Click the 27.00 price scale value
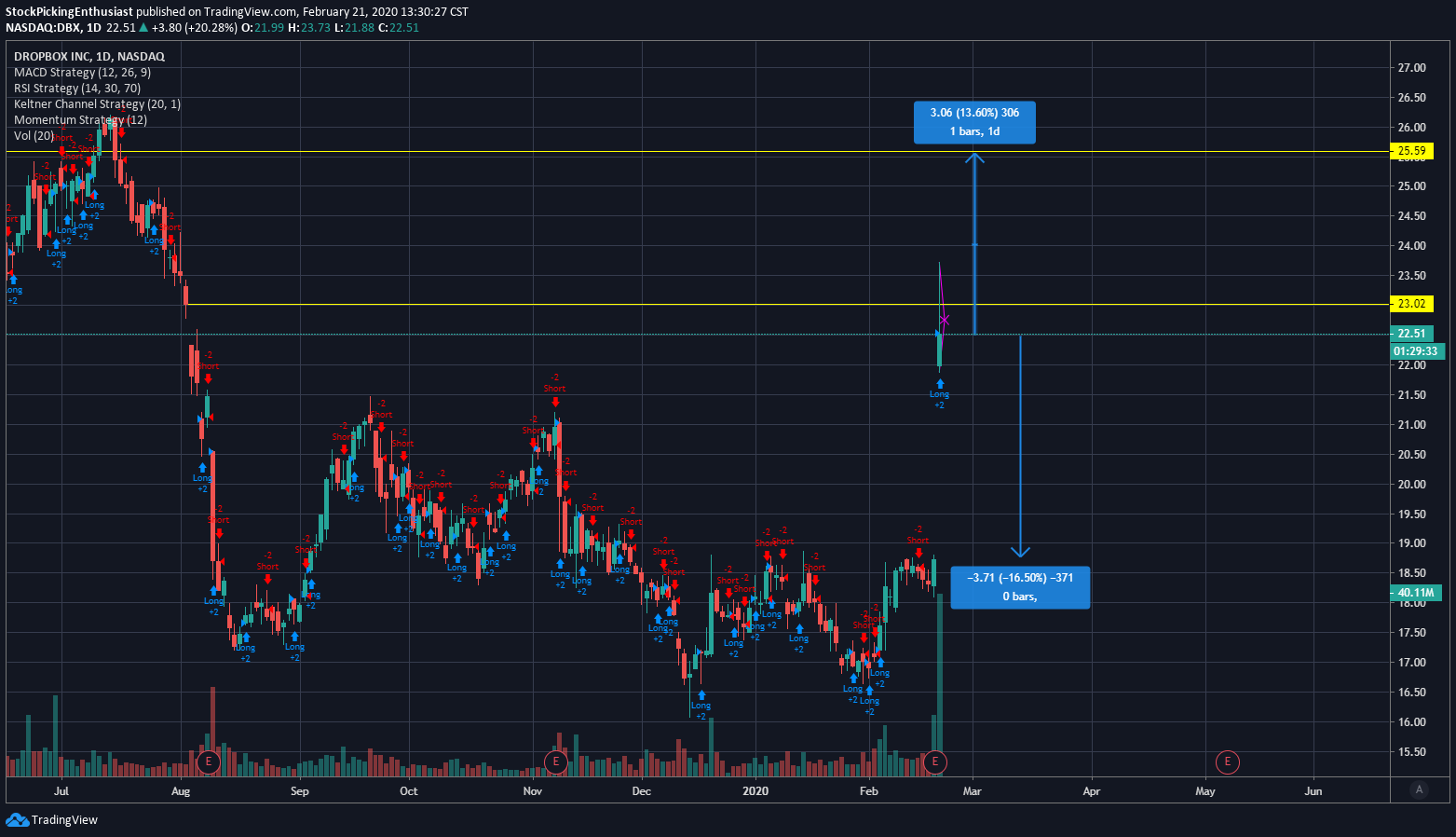Viewport: 1456px width, 837px height. coord(1411,68)
